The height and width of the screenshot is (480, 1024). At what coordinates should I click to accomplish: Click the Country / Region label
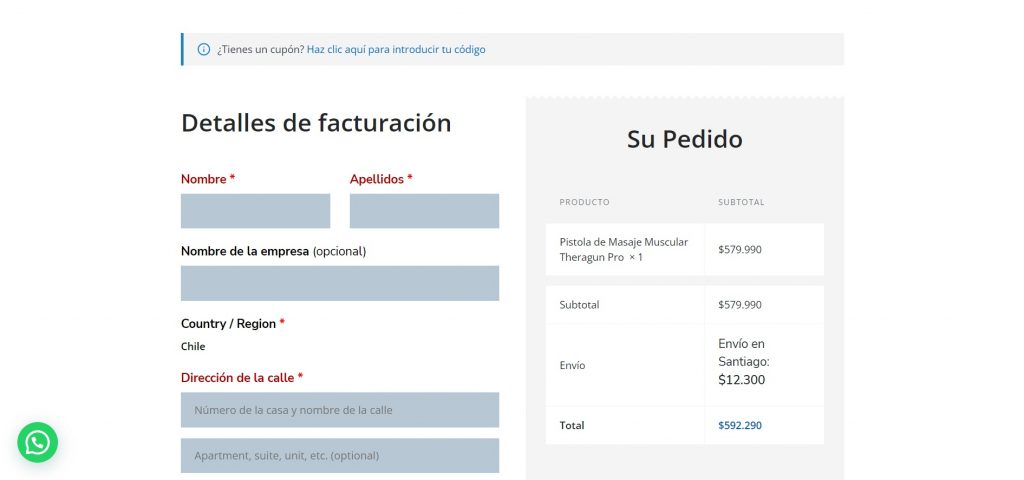point(228,324)
